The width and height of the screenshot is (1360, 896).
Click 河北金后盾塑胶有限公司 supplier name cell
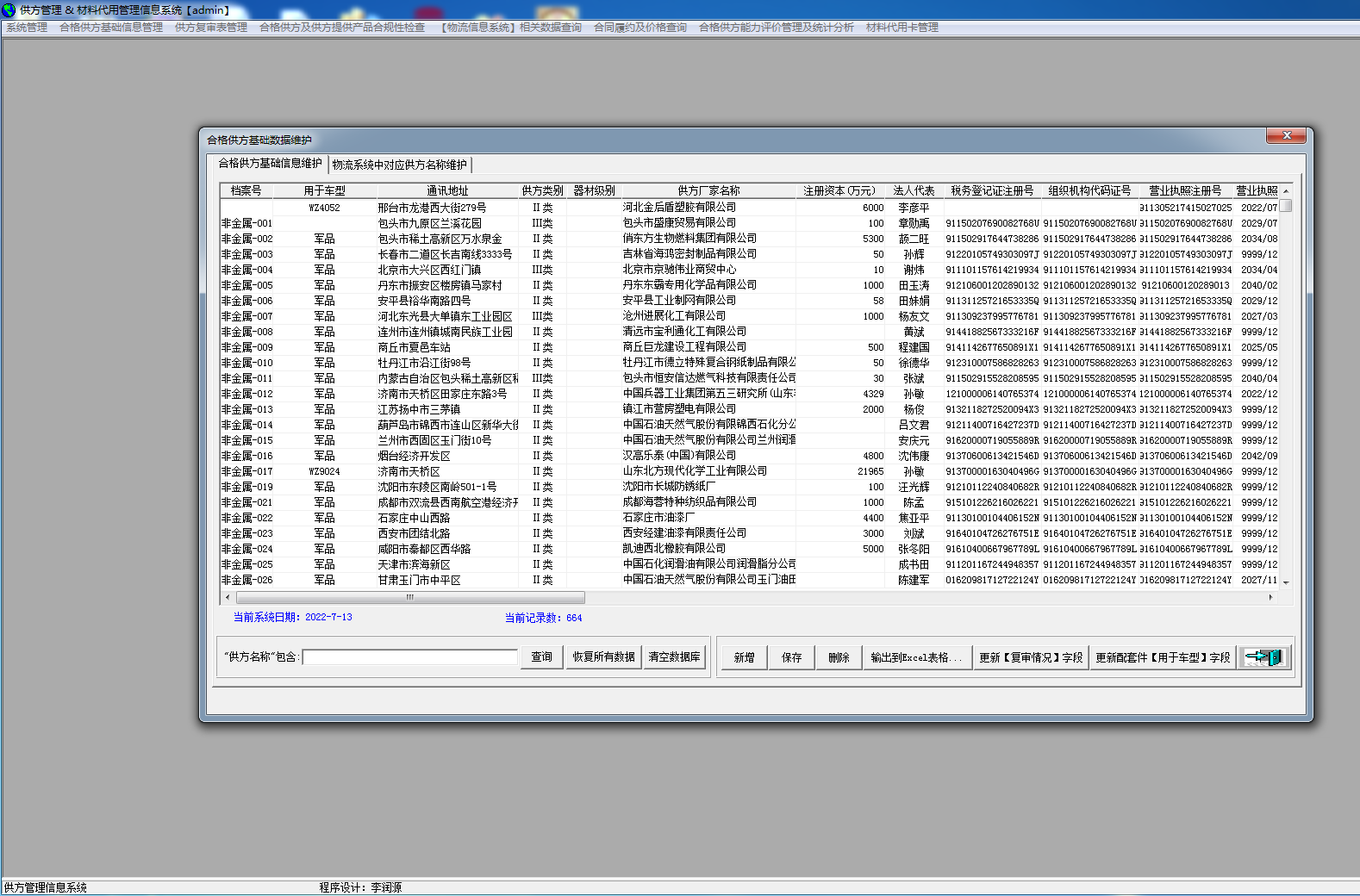708,208
